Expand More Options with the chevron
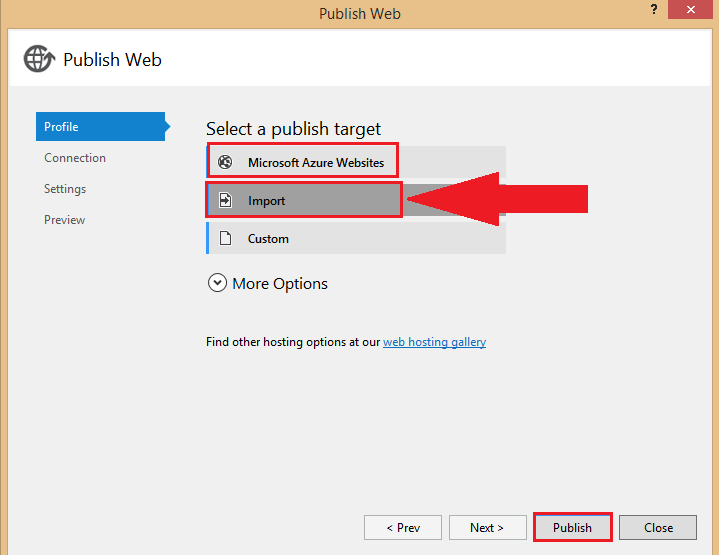 click(x=217, y=283)
